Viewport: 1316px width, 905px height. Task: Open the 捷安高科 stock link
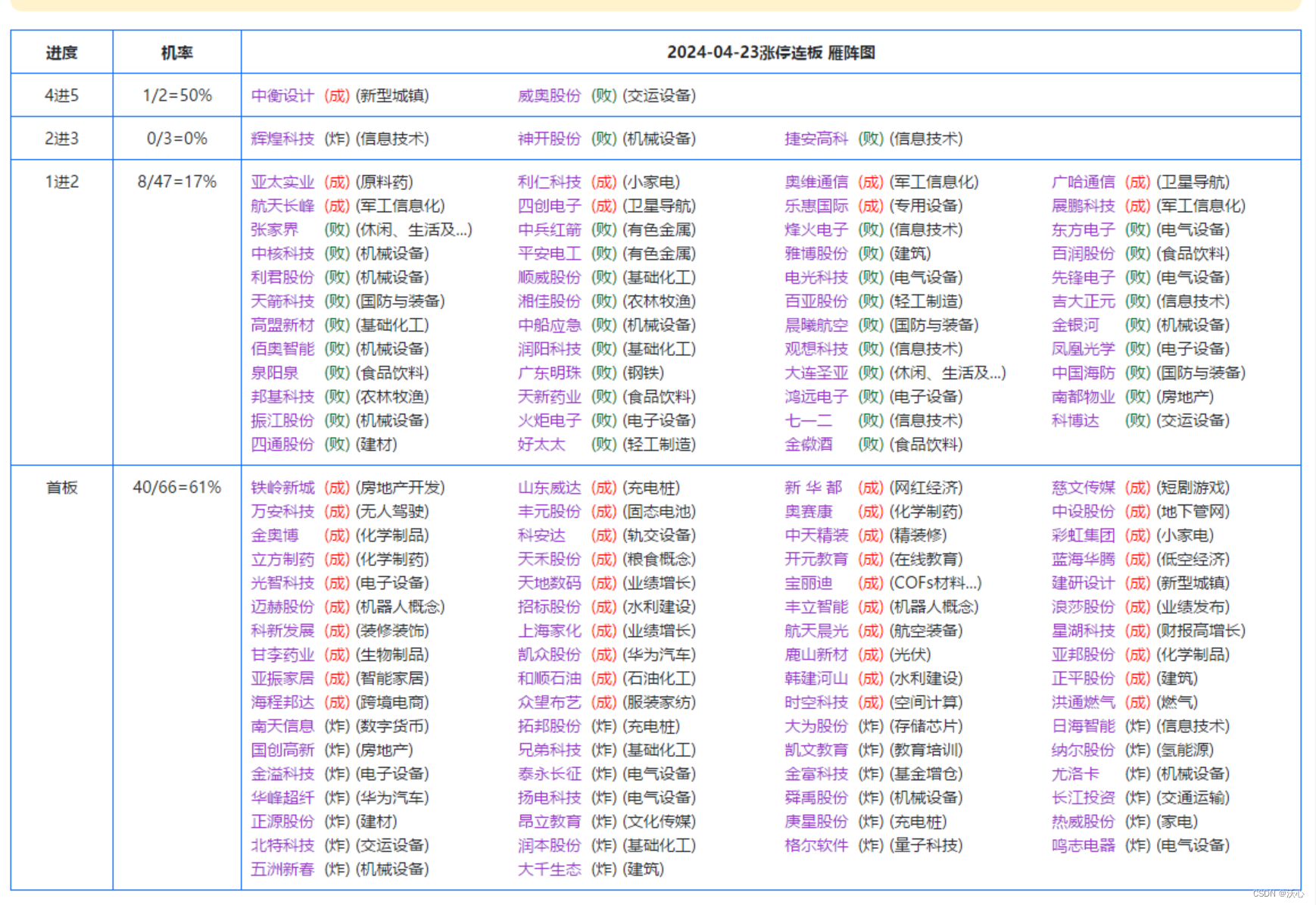(816, 139)
